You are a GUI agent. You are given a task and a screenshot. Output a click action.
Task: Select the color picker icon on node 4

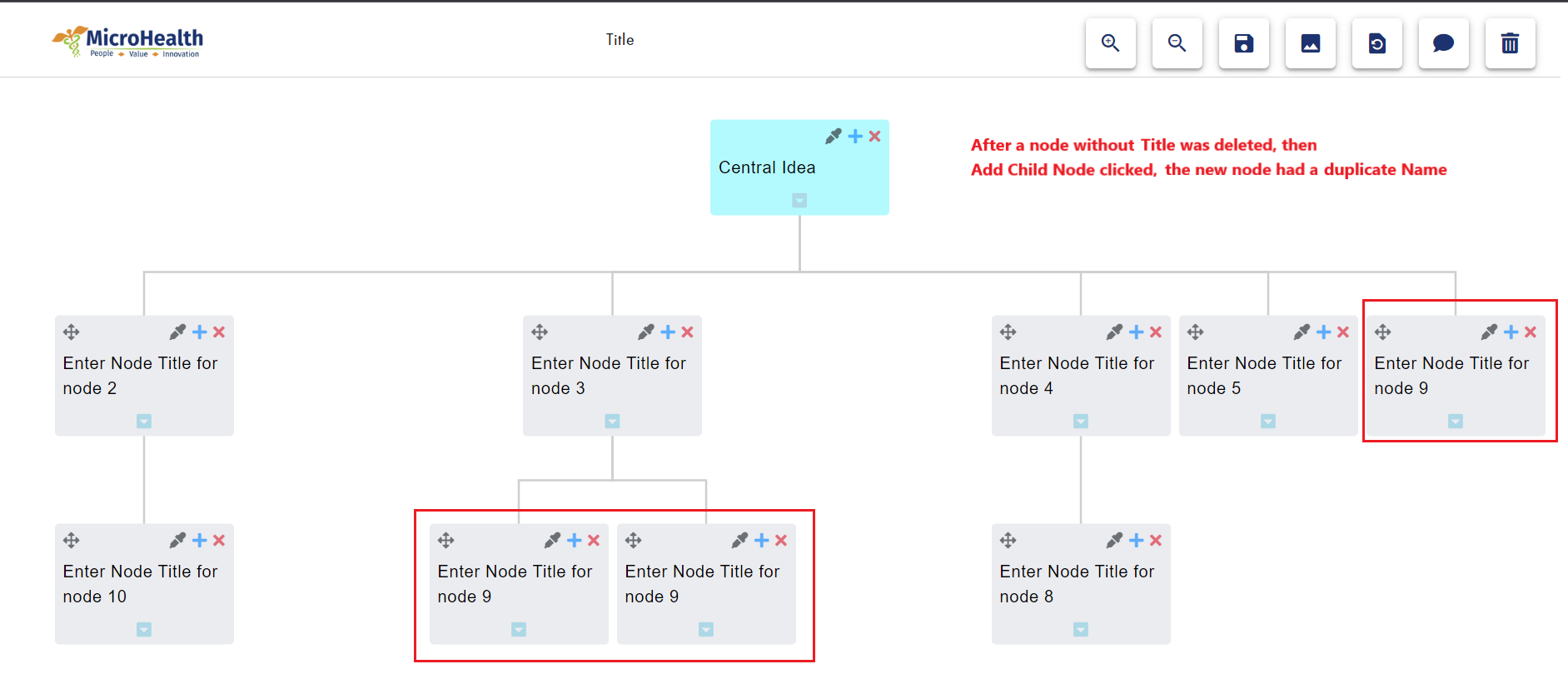(1114, 332)
